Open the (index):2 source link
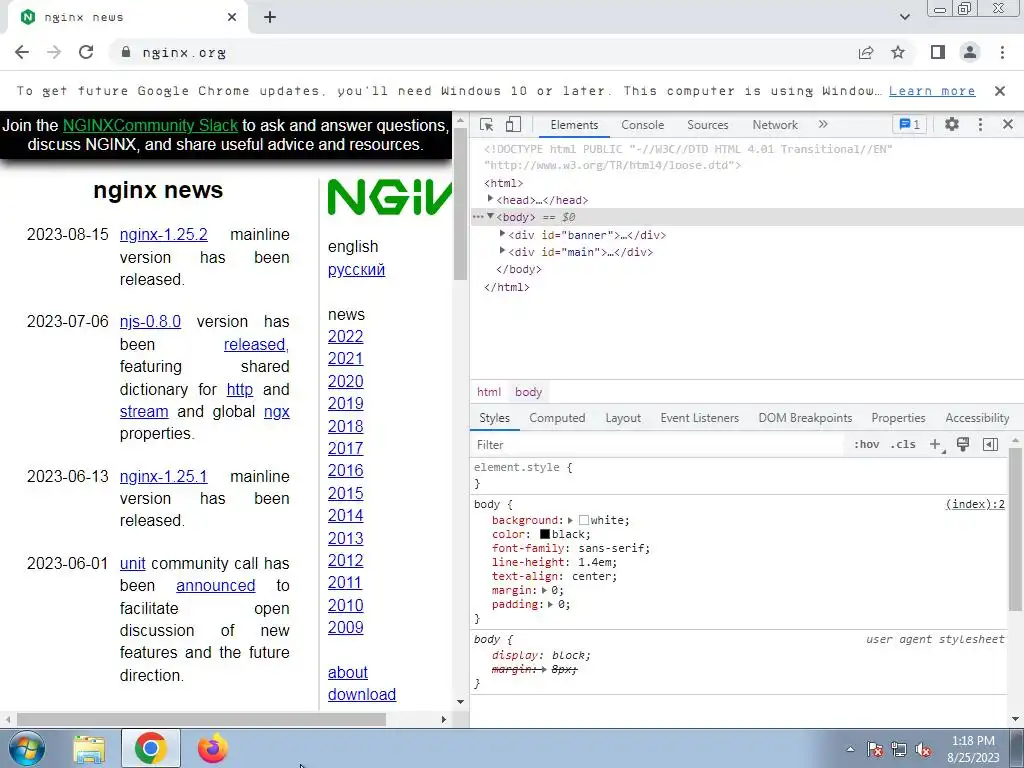 click(974, 504)
